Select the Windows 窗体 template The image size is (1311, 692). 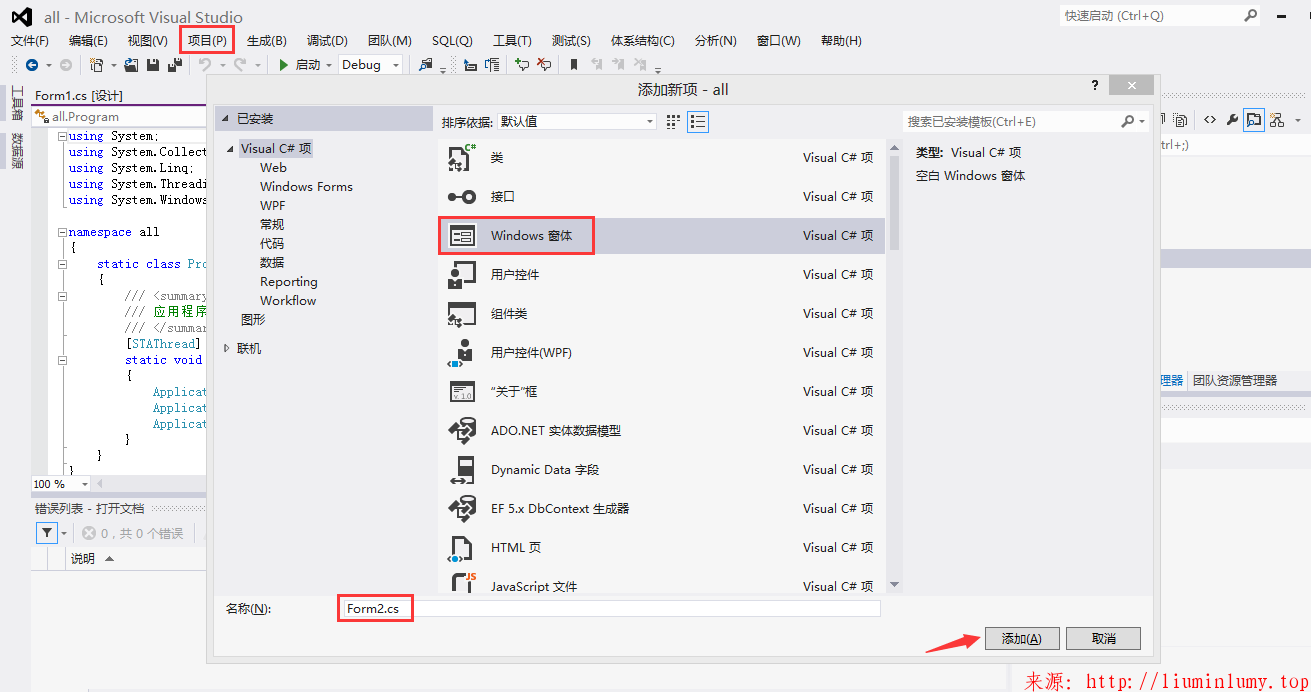tap(661, 236)
